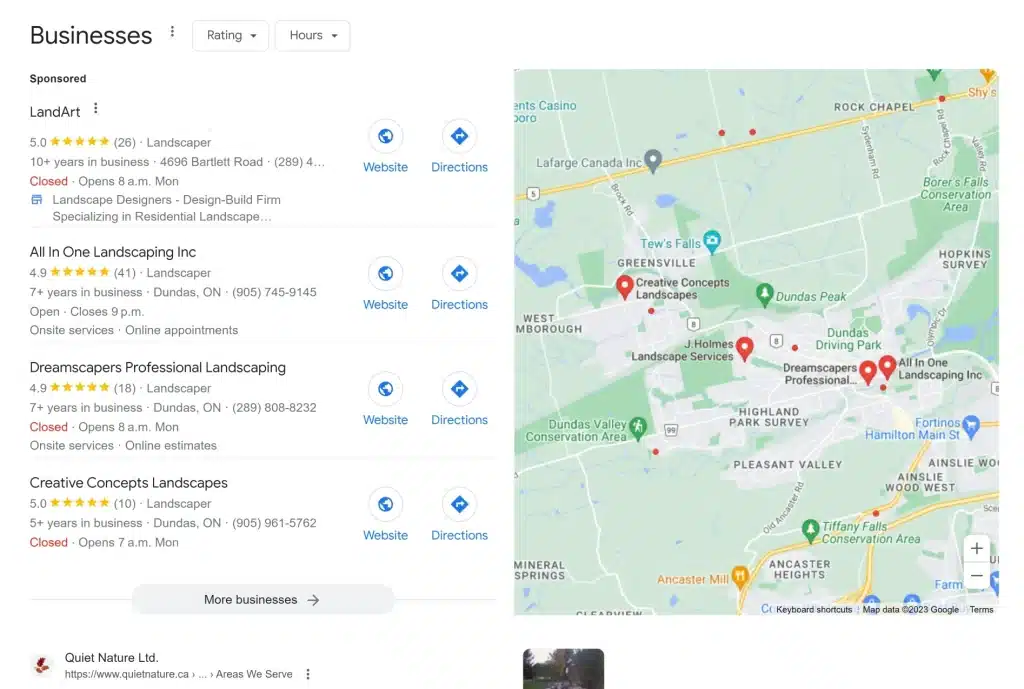Open Dreamscapers Professional Landscaping Website icon
Screen dimensions: 1024x689
click(x=385, y=389)
